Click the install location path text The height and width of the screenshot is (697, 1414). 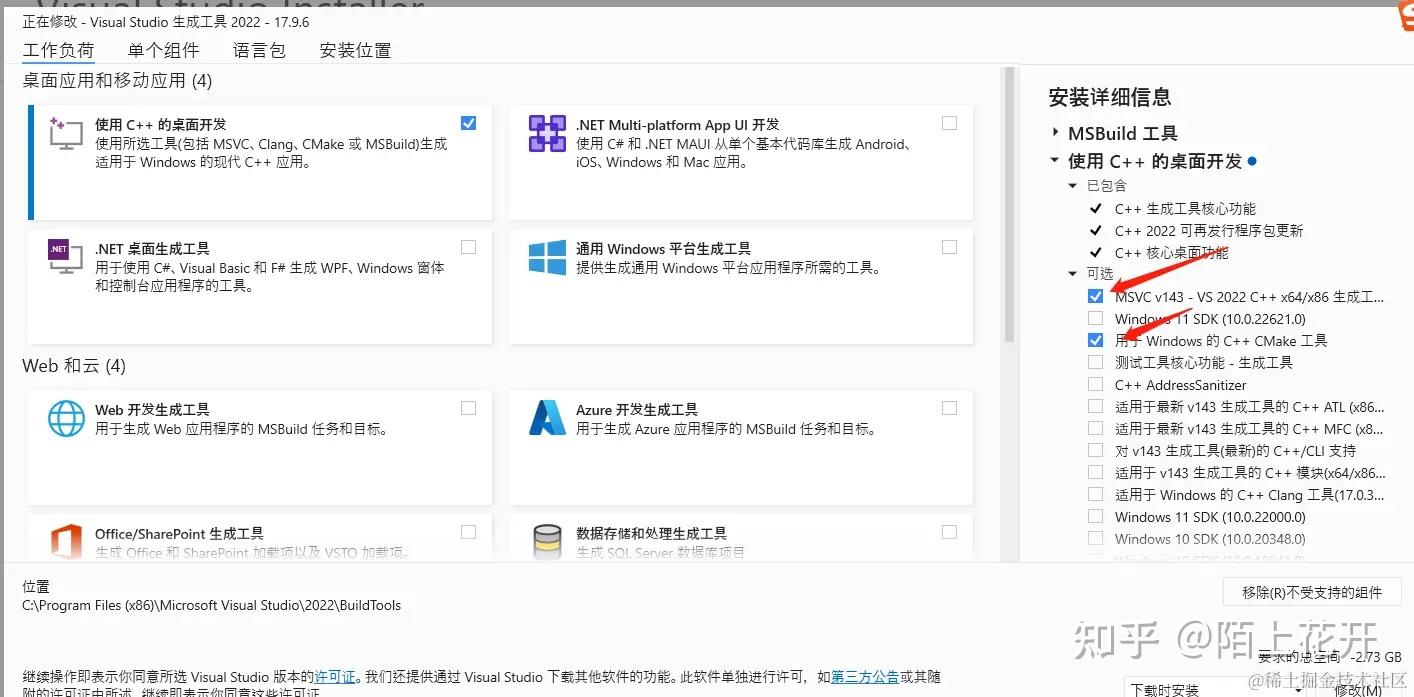212,605
